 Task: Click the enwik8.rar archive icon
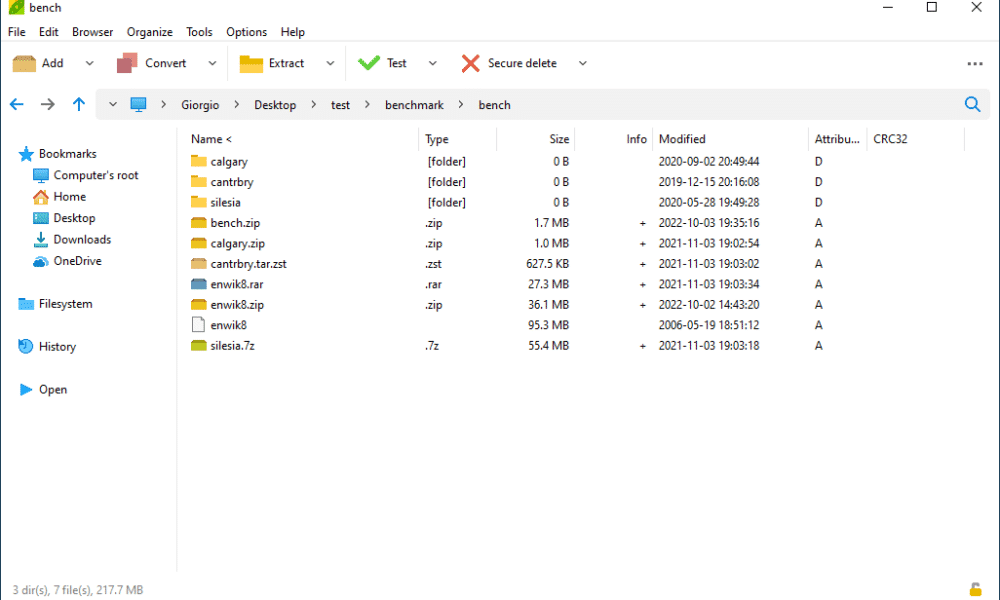(199, 284)
